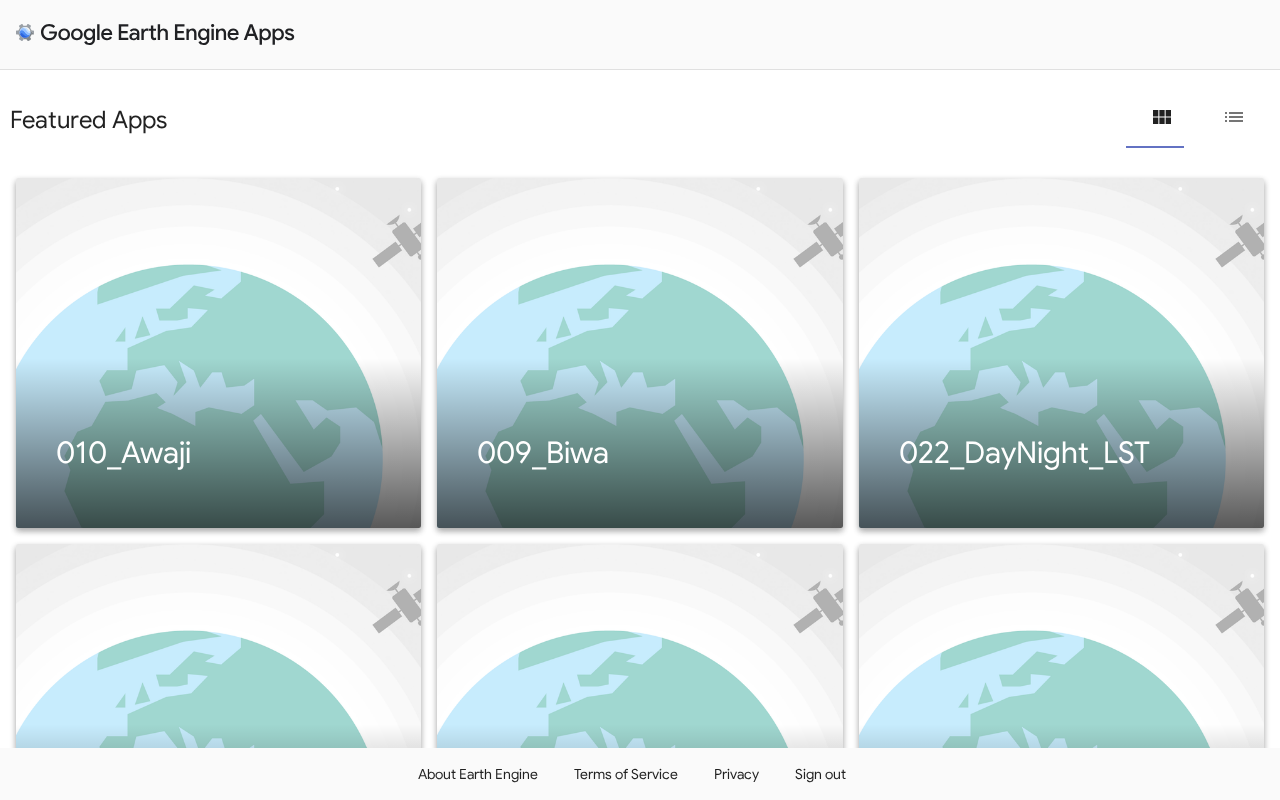The height and width of the screenshot is (800, 1280).
Task: Click Sign out
Action: pos(820,774)
